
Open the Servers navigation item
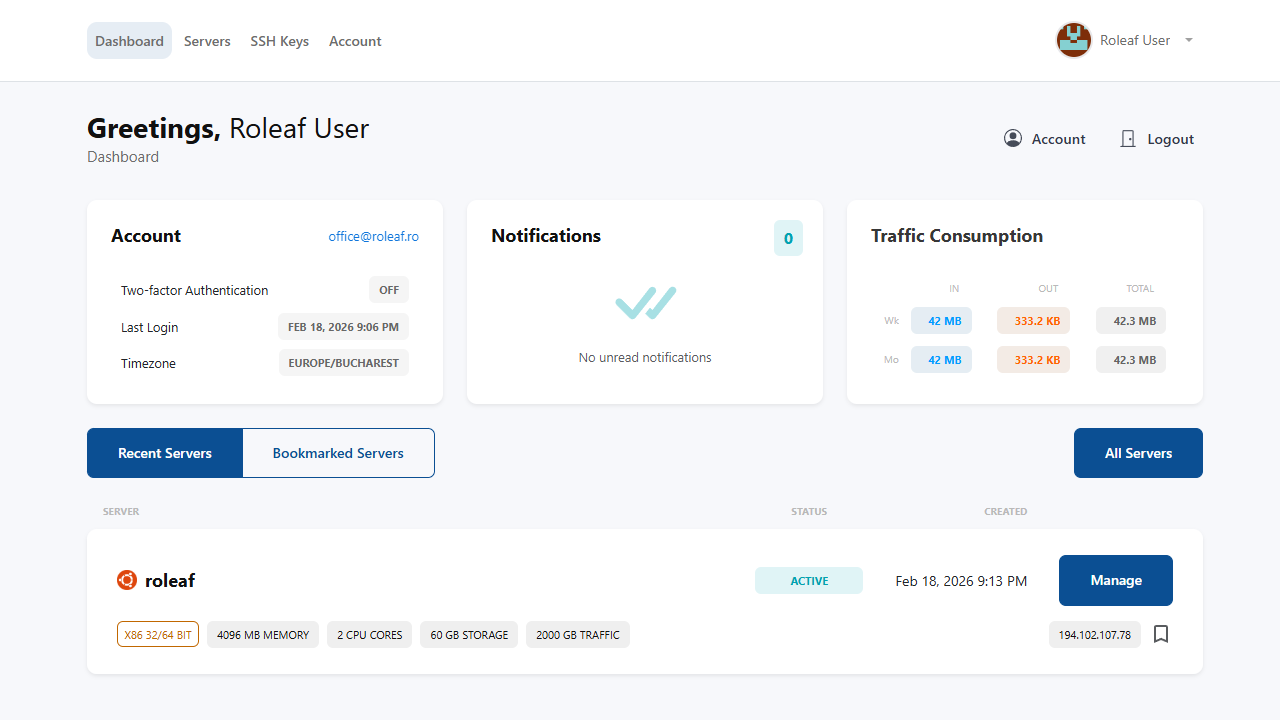click(x=207, y=41)
